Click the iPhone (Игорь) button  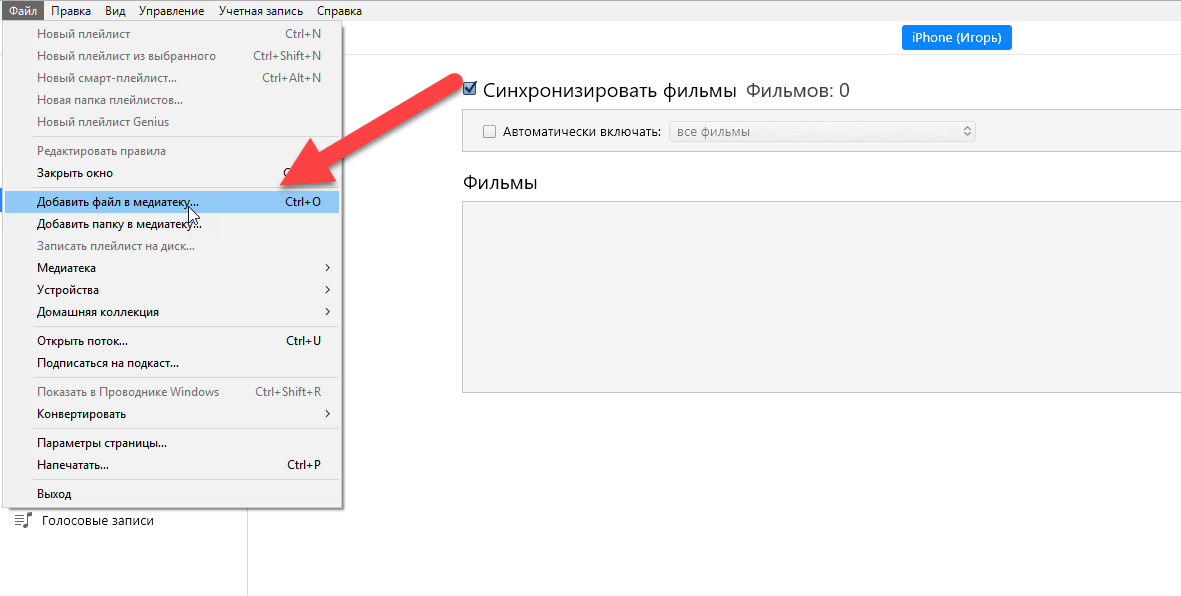point(957,38)
